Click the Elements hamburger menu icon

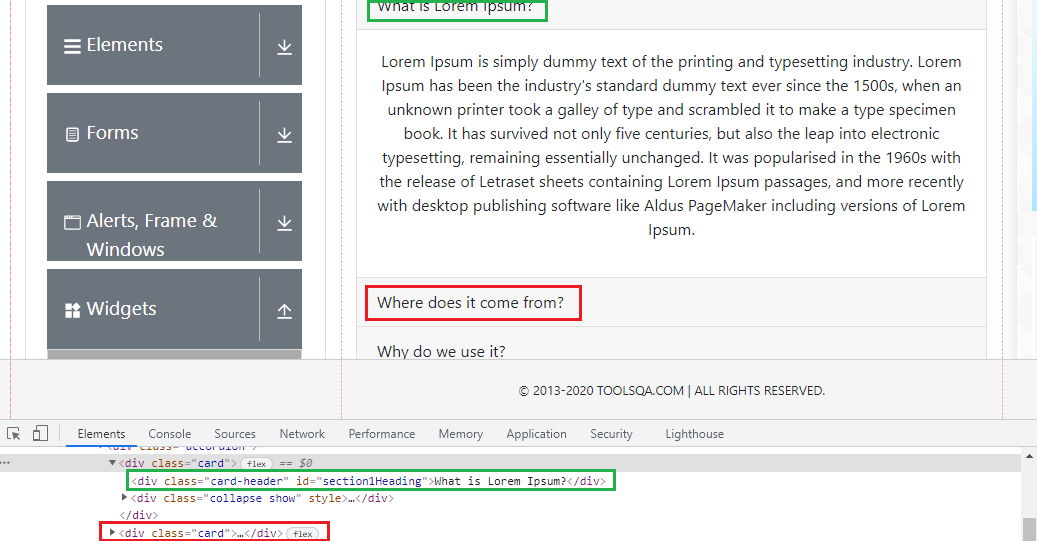click(x=72, y=46)
